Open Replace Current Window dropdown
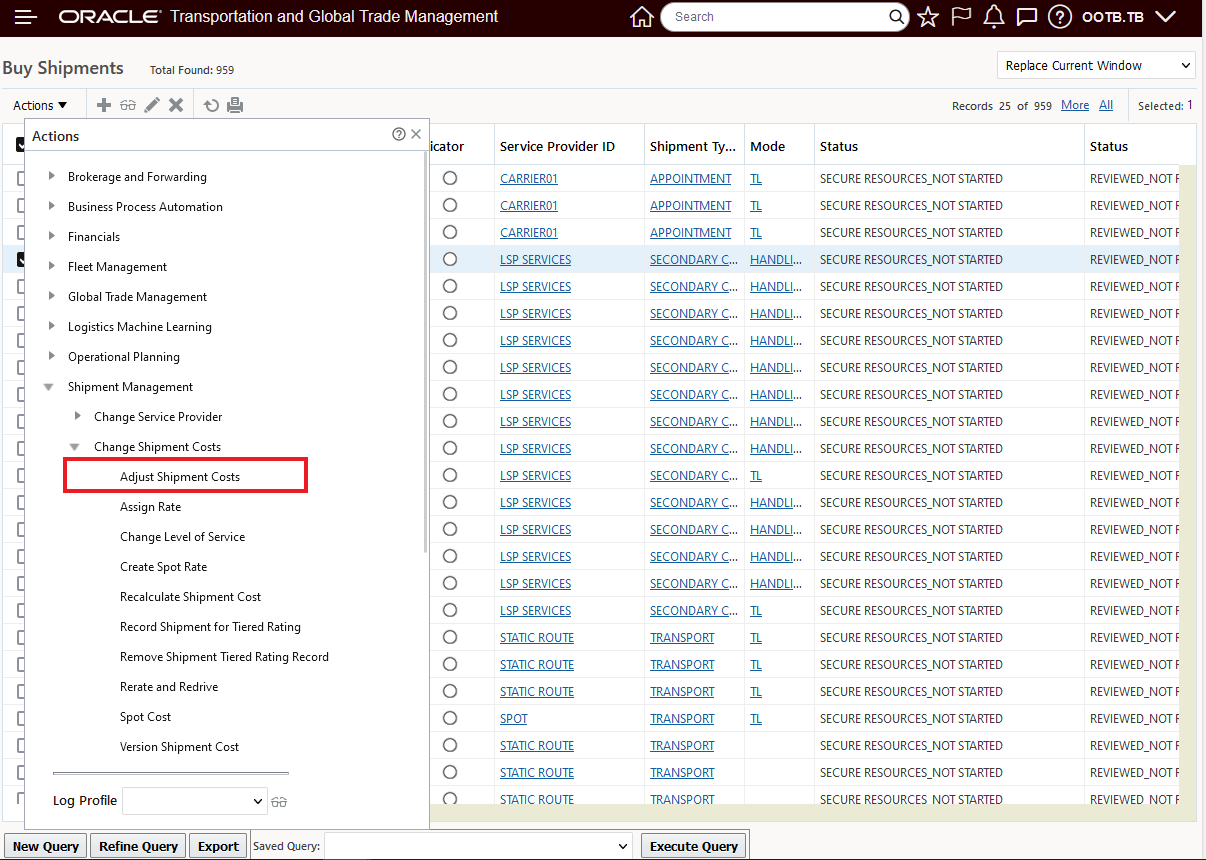Screen dimensions: 1206x860 (x=1097, y=65)
